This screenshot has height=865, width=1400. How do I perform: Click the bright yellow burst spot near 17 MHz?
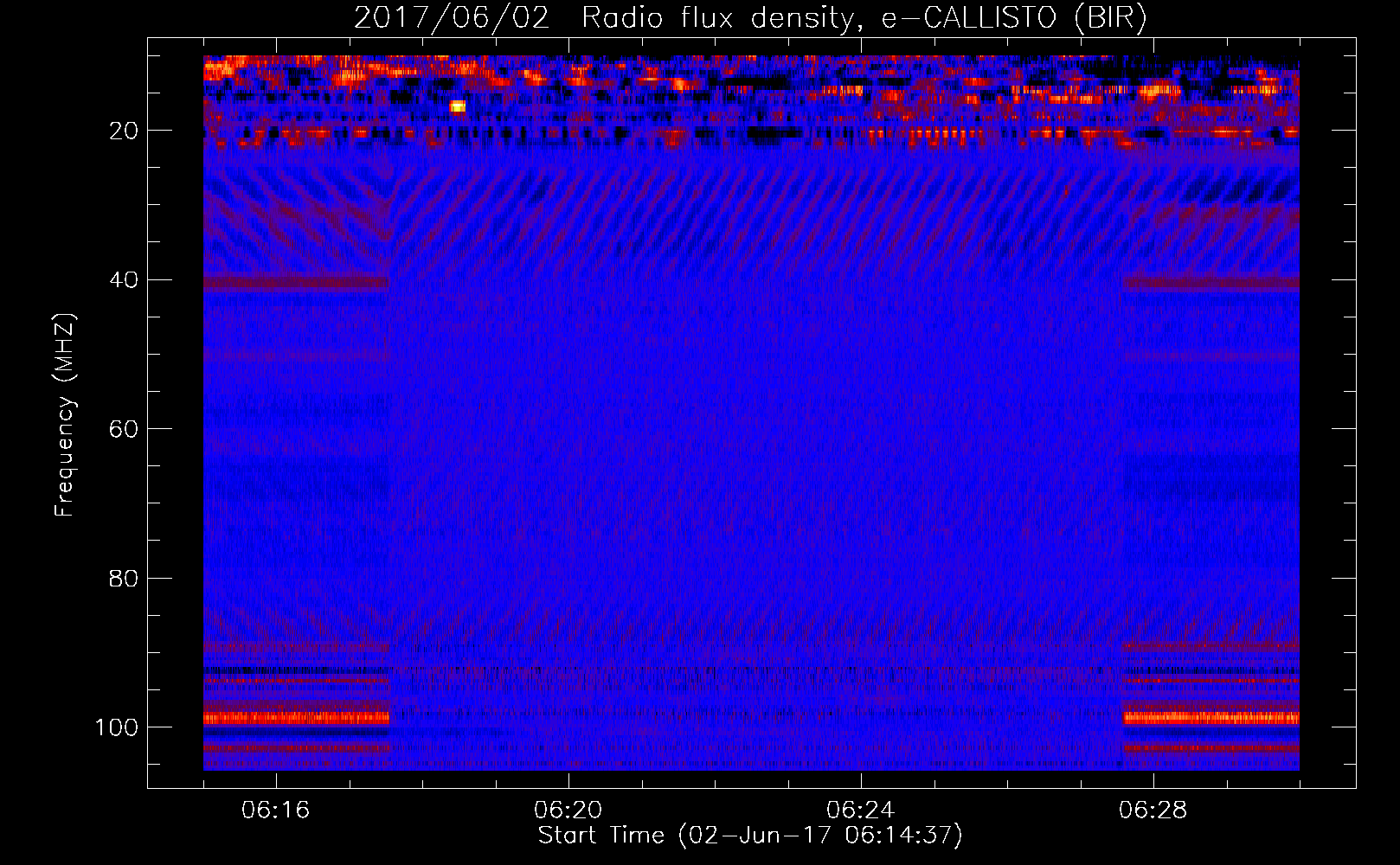coord(458,106)
